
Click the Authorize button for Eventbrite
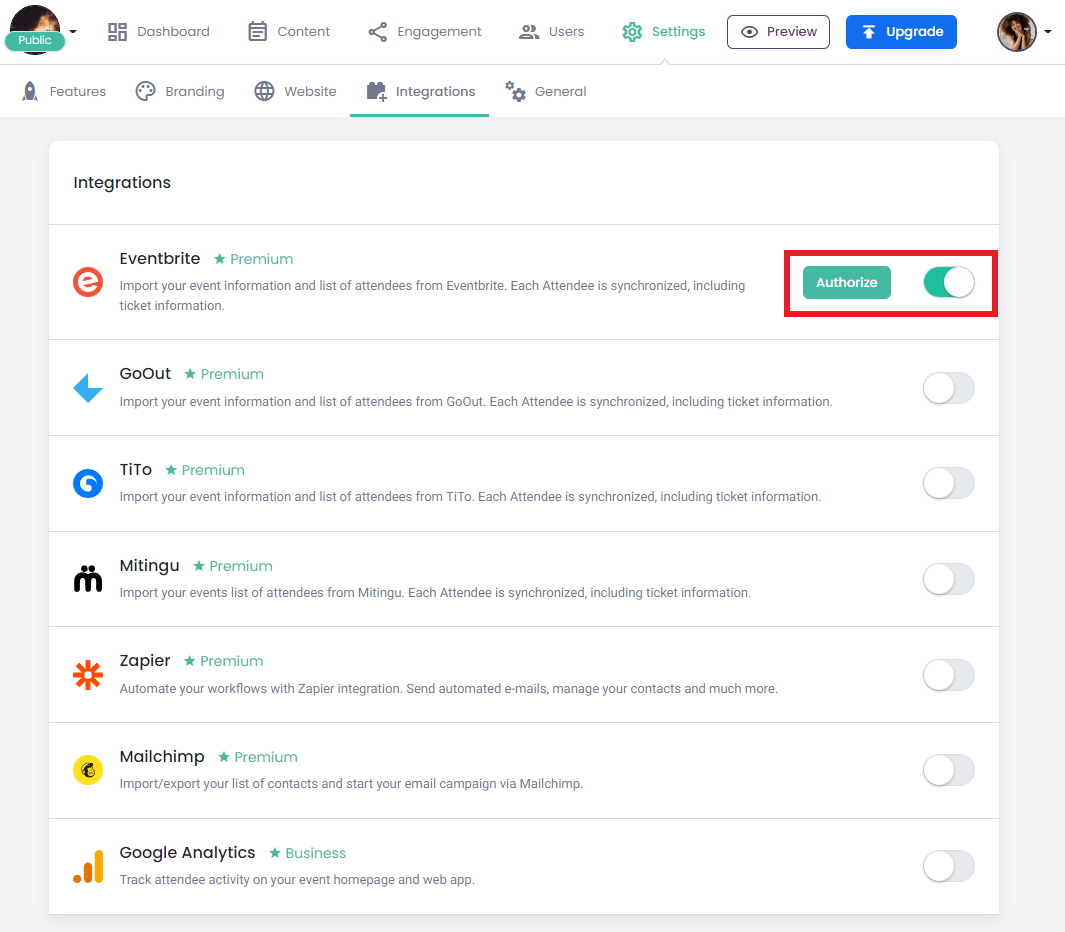point(846,282)
